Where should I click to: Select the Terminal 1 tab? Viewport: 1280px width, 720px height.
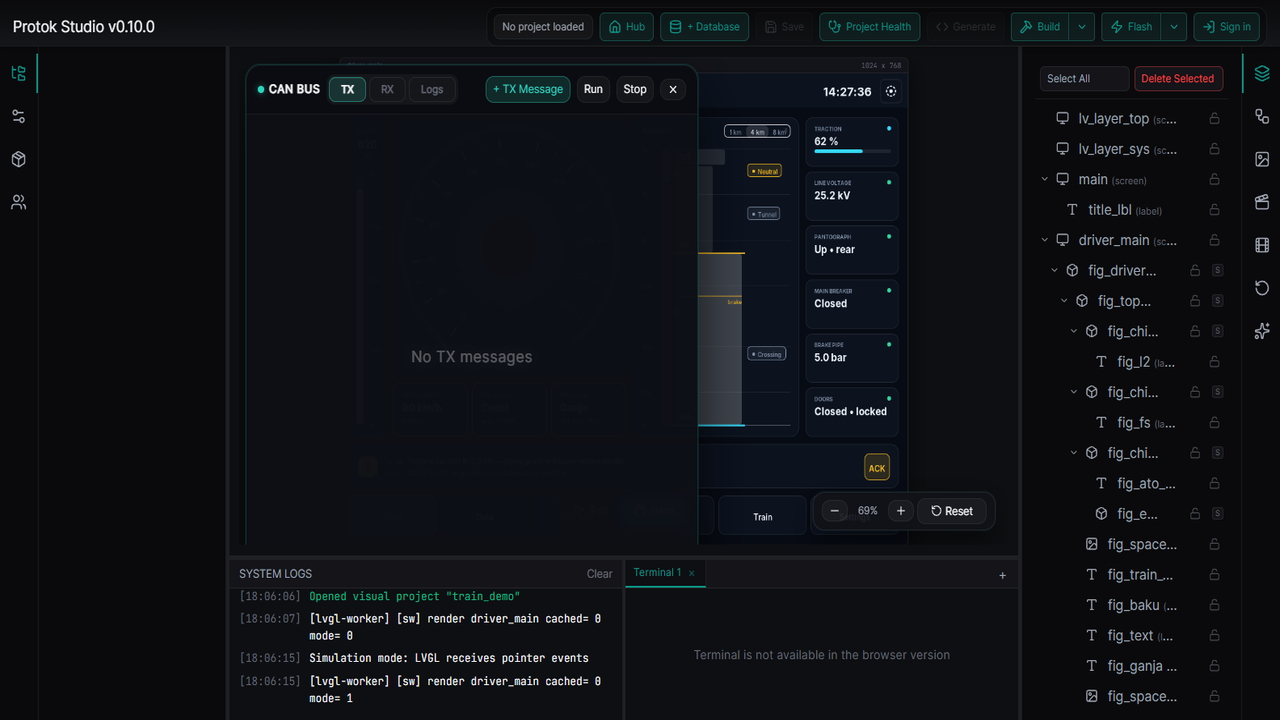pyautogui.click(x=657, y=573)
